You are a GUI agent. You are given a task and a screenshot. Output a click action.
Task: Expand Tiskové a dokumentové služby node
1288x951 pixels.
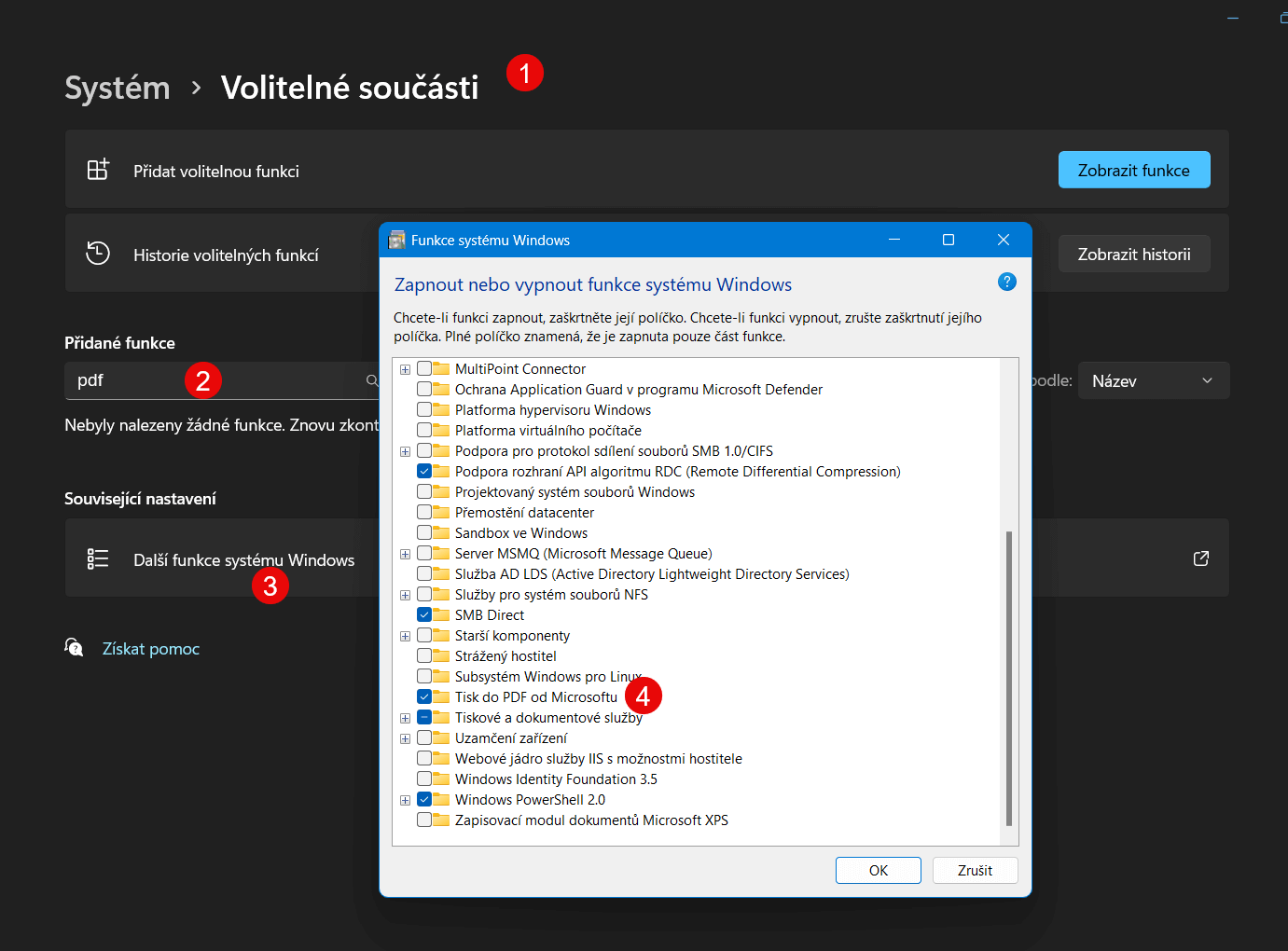click(x=405, y=718)
